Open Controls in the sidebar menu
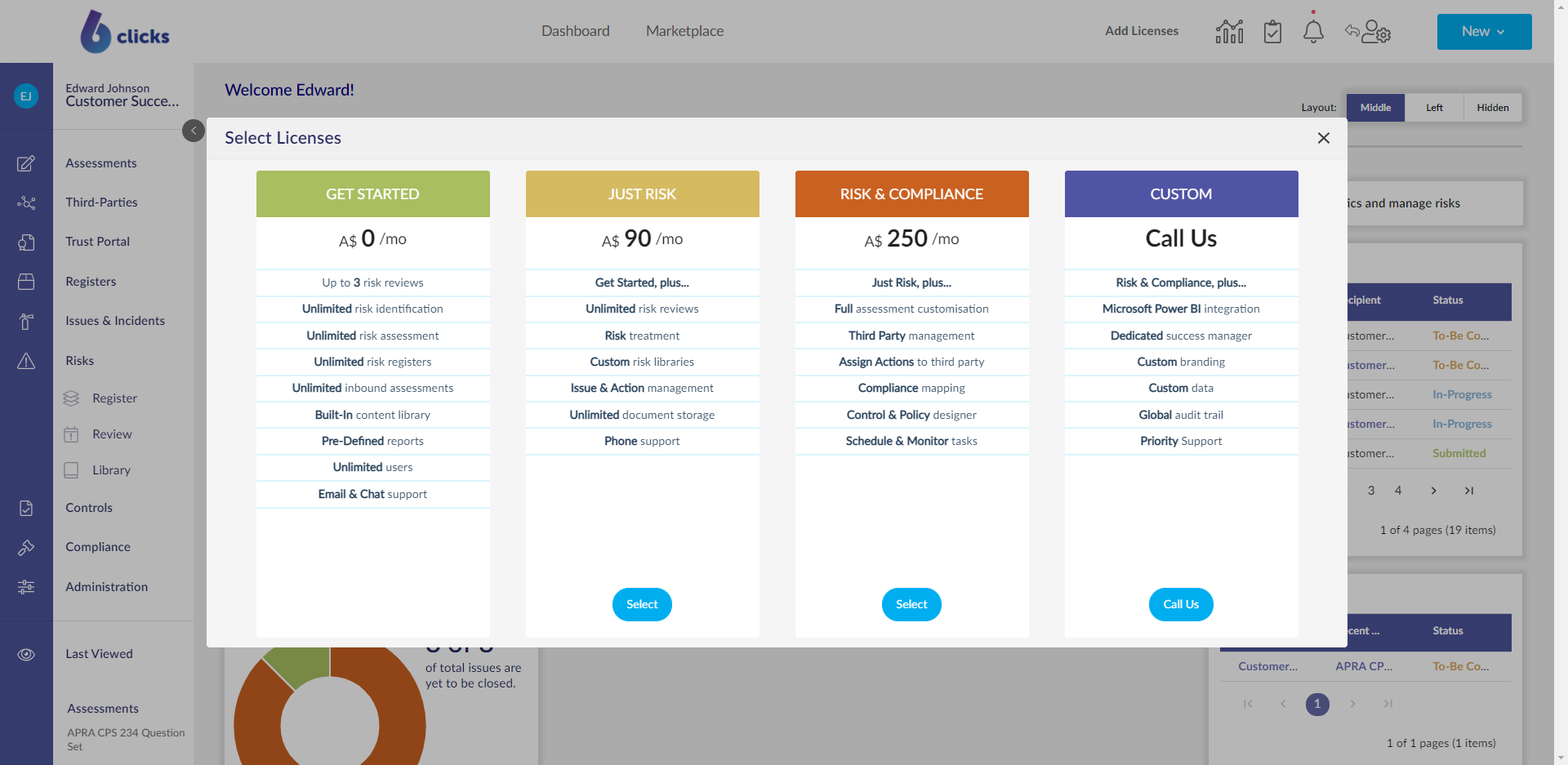 [89, 508]
